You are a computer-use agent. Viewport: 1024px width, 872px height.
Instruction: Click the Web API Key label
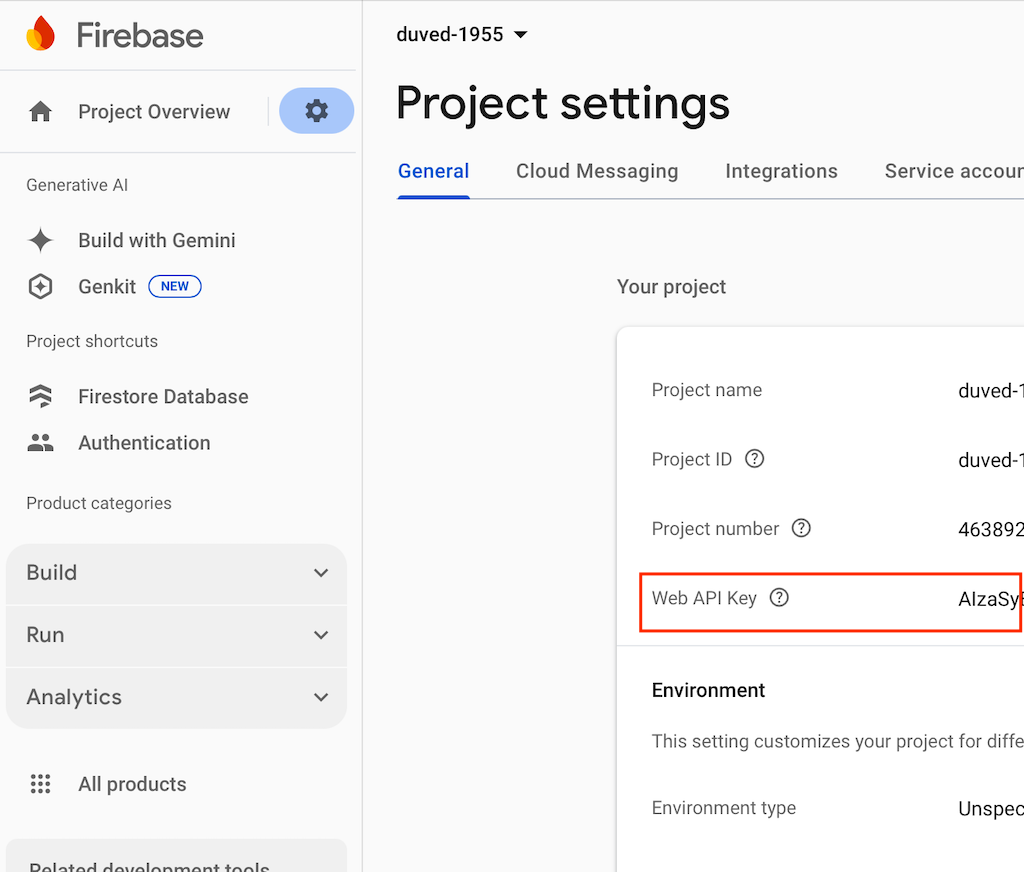(x=704, y=598)
